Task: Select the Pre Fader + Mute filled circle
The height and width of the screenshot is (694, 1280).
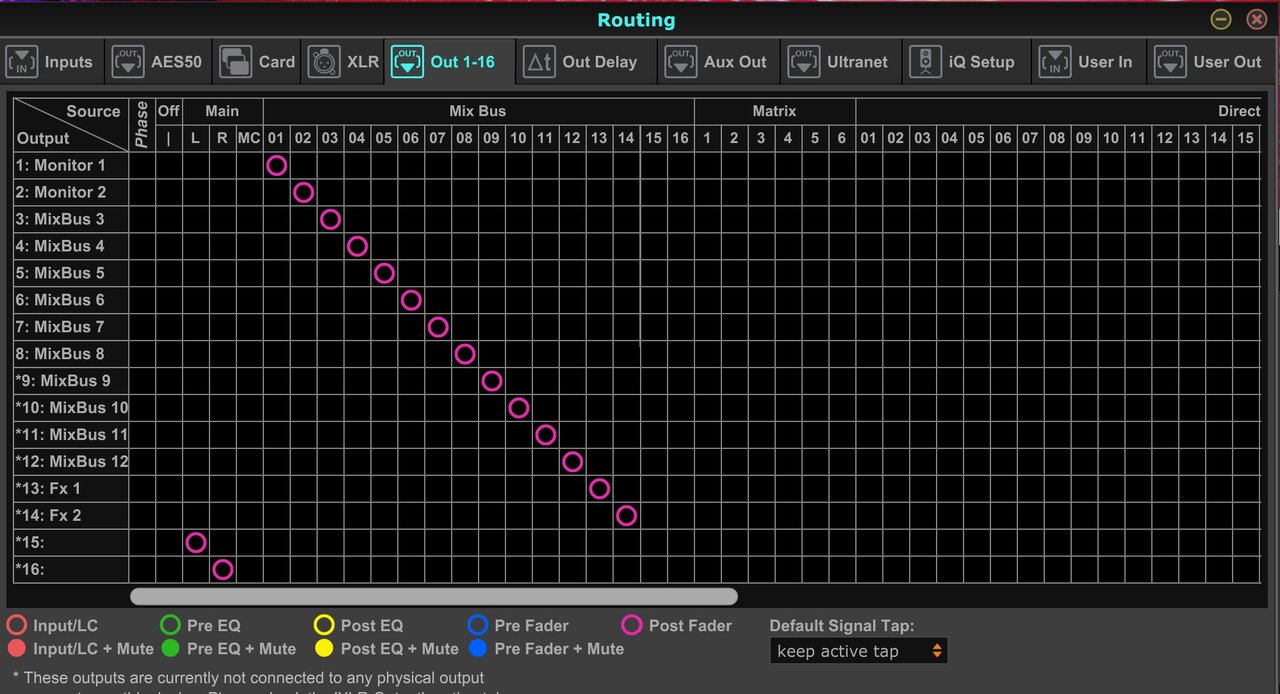Action: point(478,649)
